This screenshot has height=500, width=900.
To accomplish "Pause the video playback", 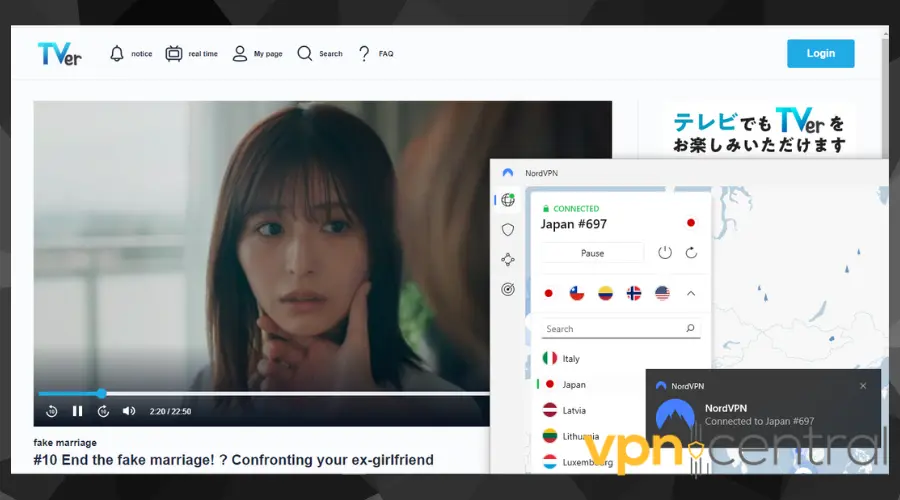I will (x=77, y=411).
